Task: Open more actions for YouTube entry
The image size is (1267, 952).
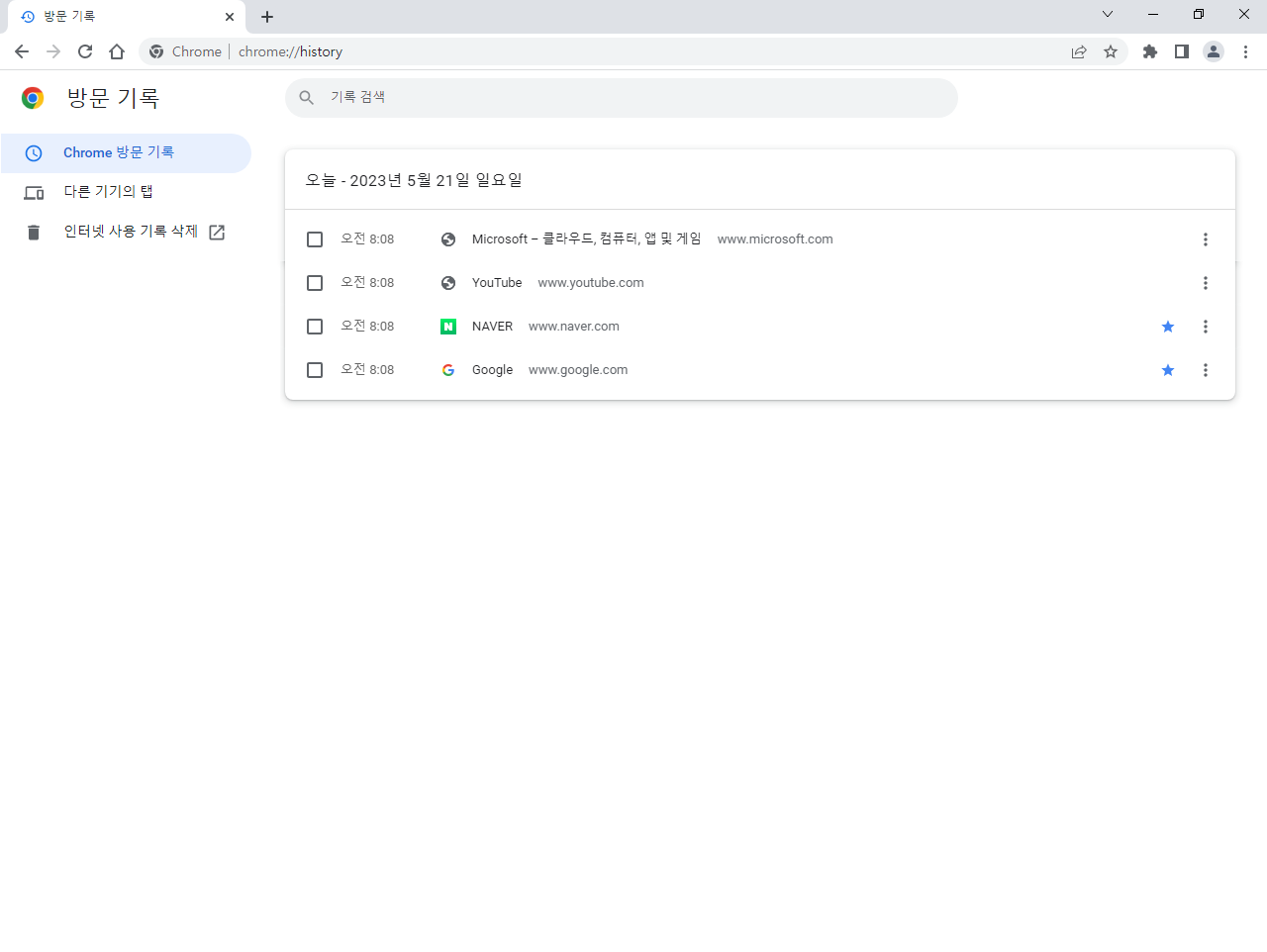Action: (1206, 283)
